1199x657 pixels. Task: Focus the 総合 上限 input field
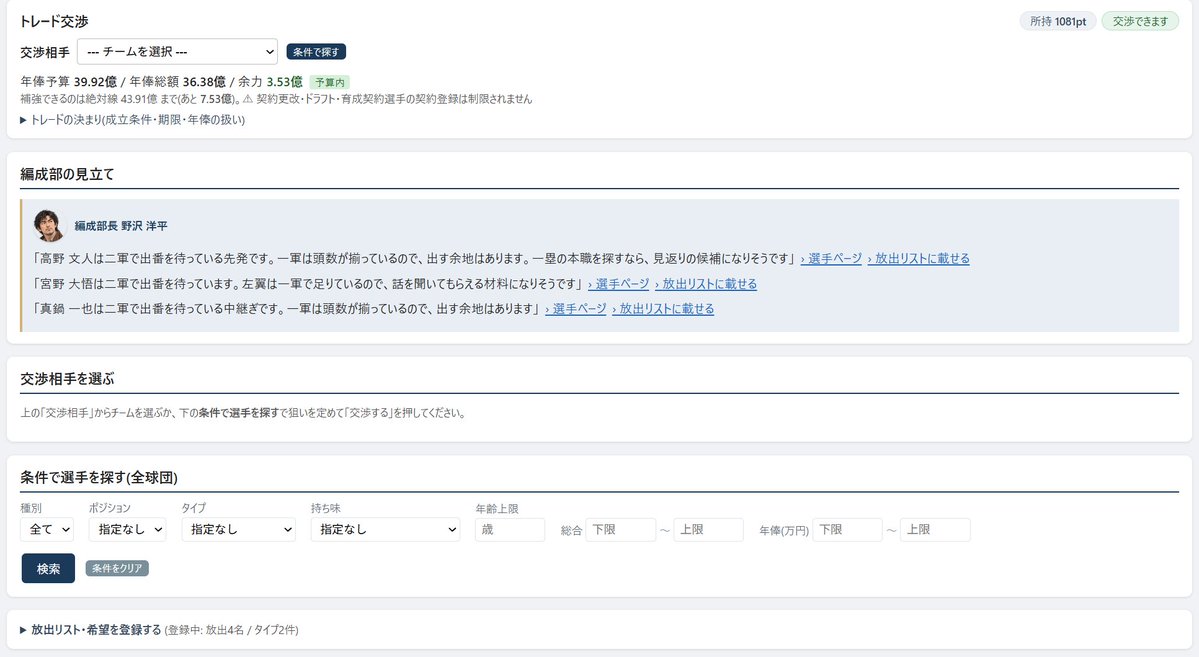click(x=709, y=529)
